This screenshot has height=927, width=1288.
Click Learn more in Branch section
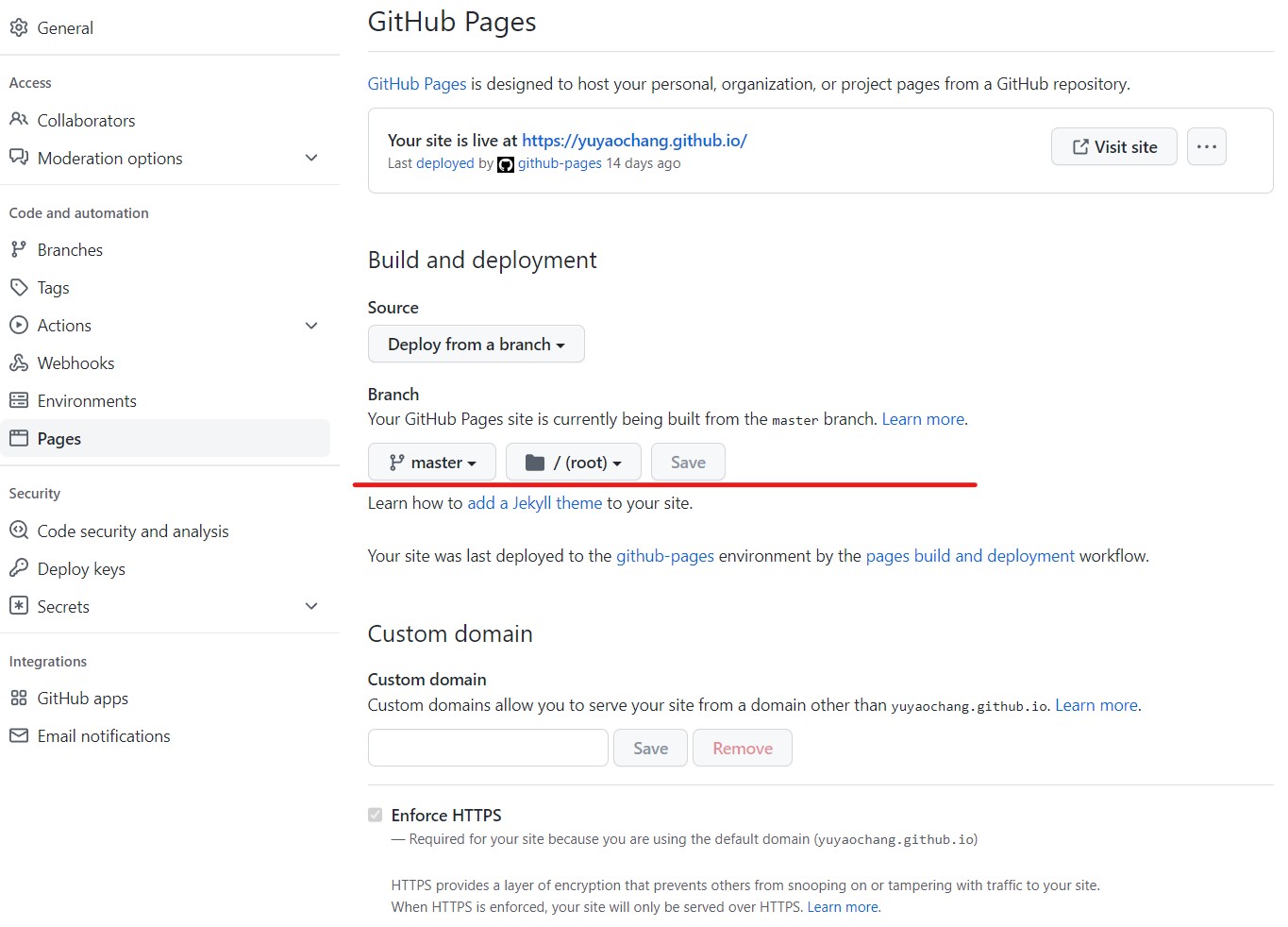click(x=923, y=418)
